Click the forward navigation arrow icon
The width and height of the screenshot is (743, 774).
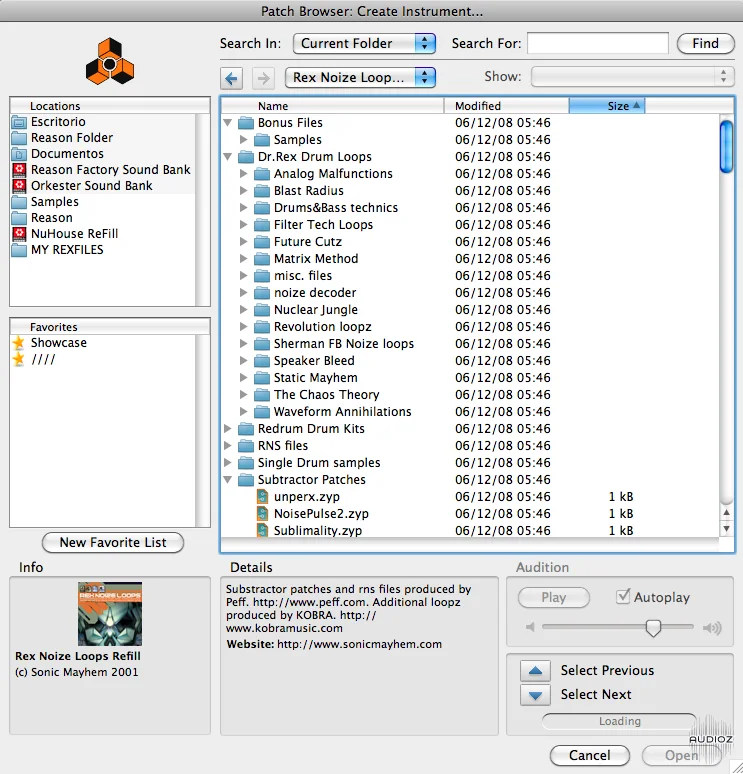coord(263,78)
